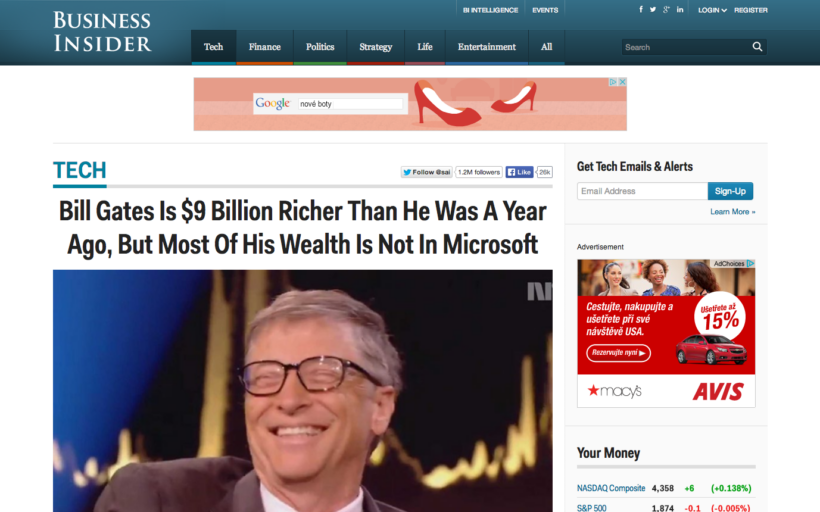Open the Google Plus header icon

pyautogui.click(x=666, y=9)
